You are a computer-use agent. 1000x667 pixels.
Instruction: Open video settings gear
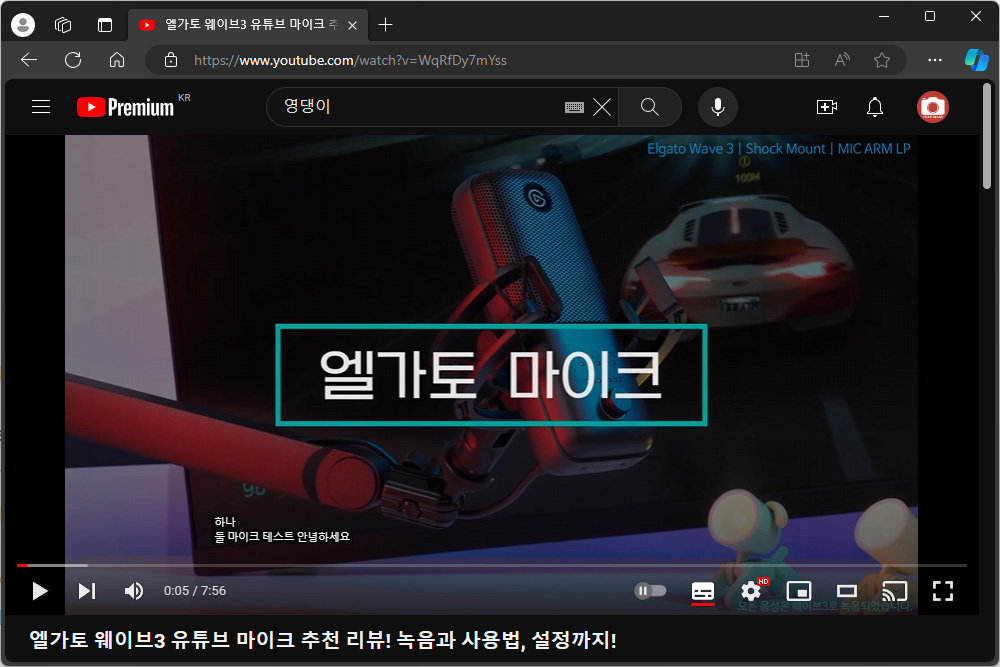click(x=751, y=591)
